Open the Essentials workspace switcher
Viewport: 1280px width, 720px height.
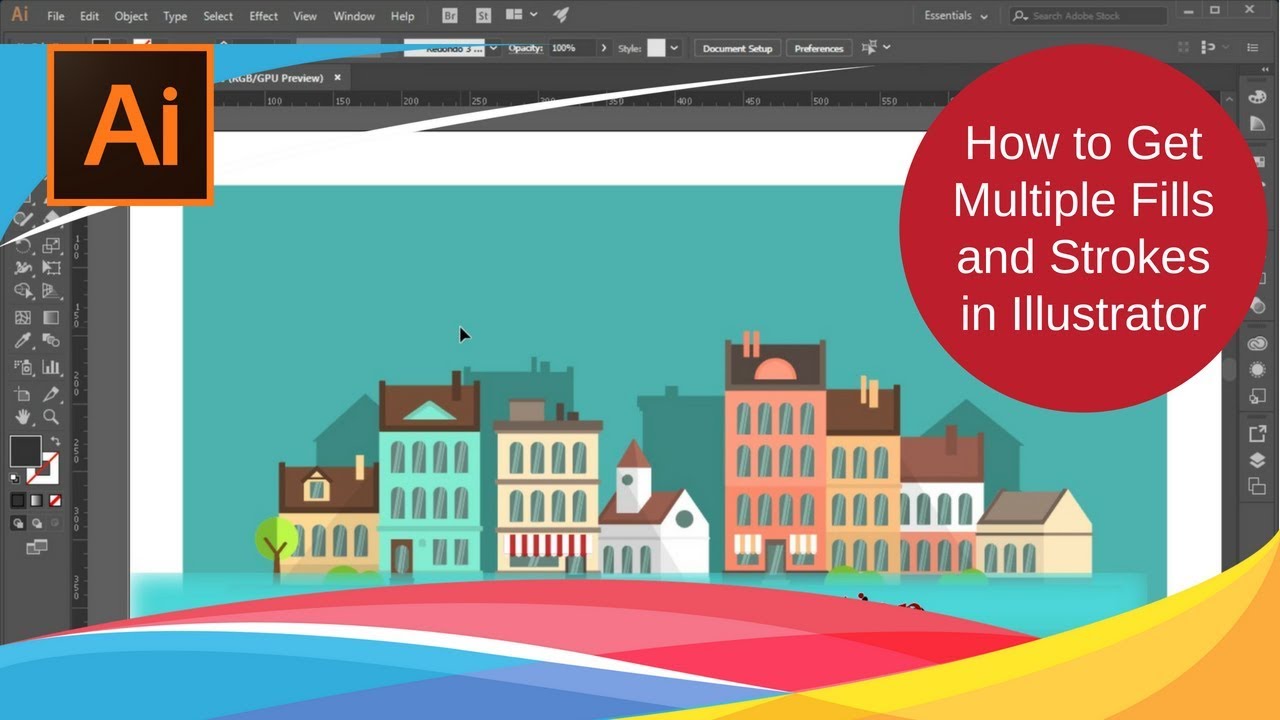tap(956, 16)
